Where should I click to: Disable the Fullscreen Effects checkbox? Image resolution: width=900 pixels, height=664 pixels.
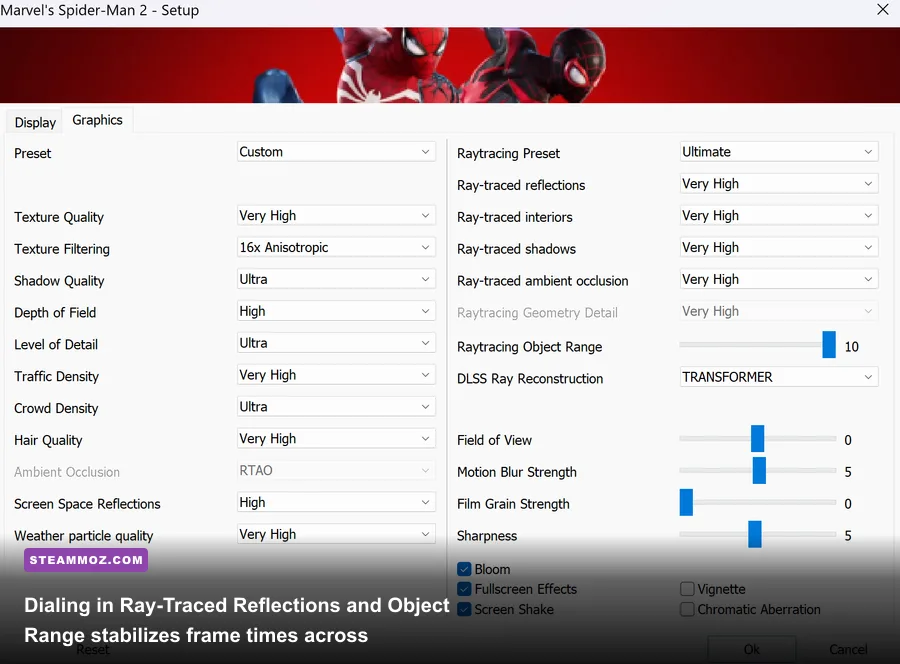(x=464, y=589)
